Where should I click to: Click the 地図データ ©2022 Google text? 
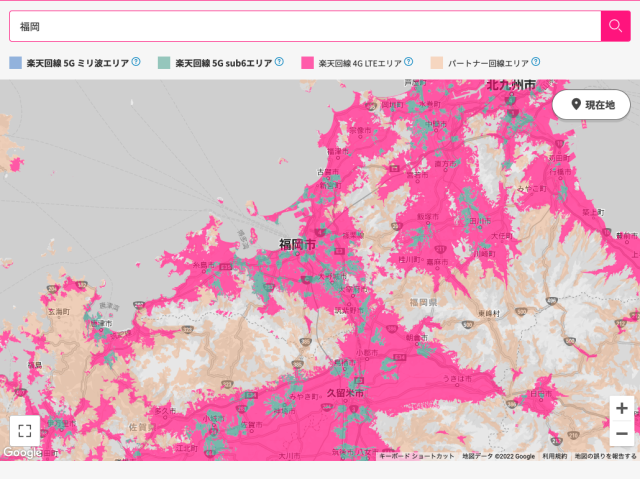498,456
